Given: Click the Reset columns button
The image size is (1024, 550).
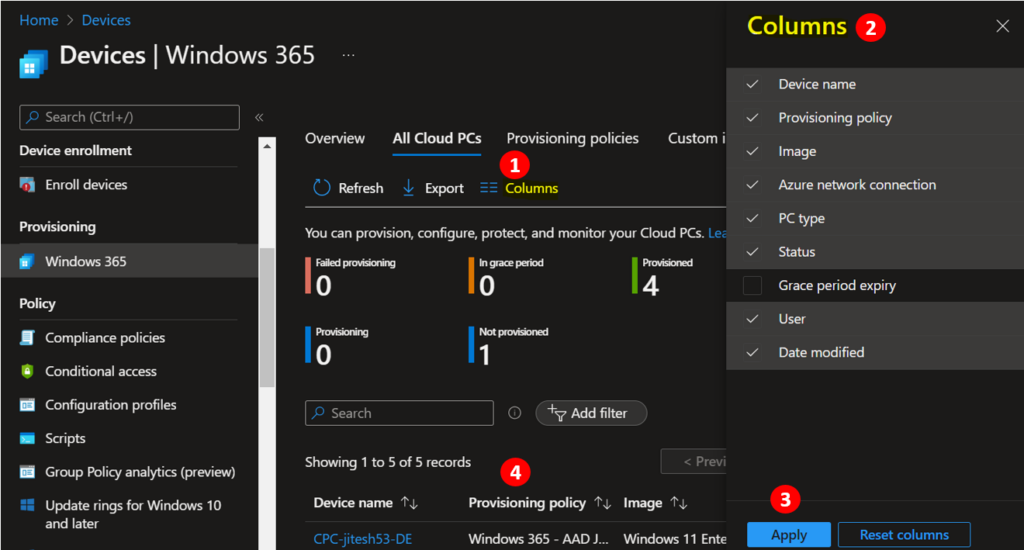Looking at the screenshot, I should (x=904, y=535).
